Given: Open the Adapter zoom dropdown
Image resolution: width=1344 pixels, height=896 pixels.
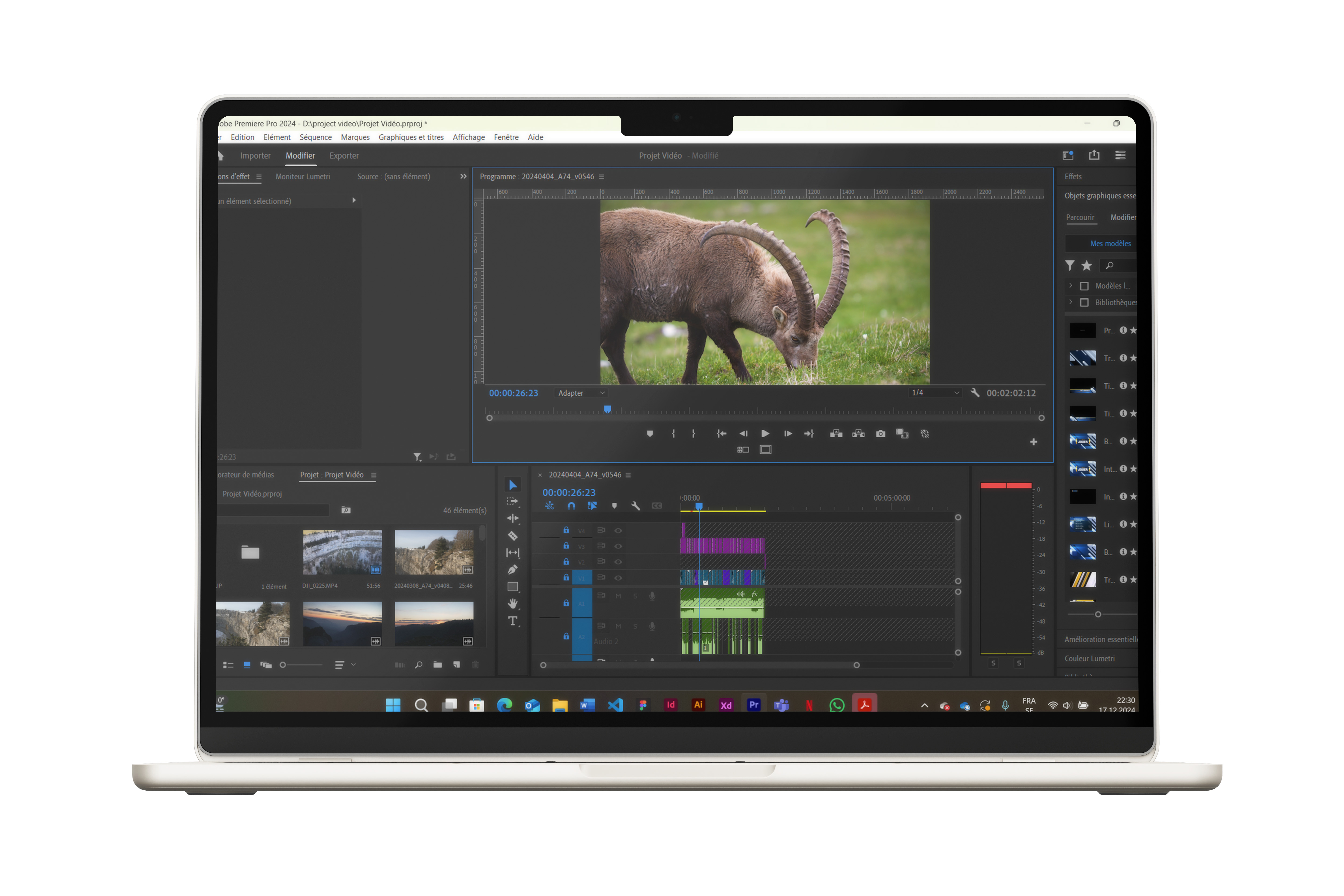Looking at the screenshot, I should click(x=581, y=393).
